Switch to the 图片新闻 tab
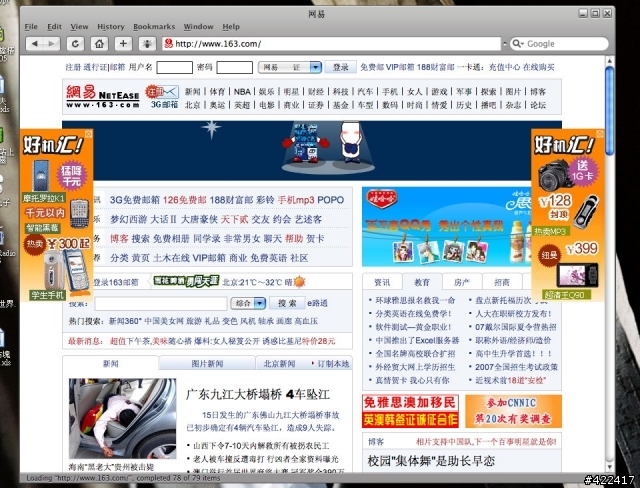The image size is (640, 488). pyautogui.click(x=207, y=364)
